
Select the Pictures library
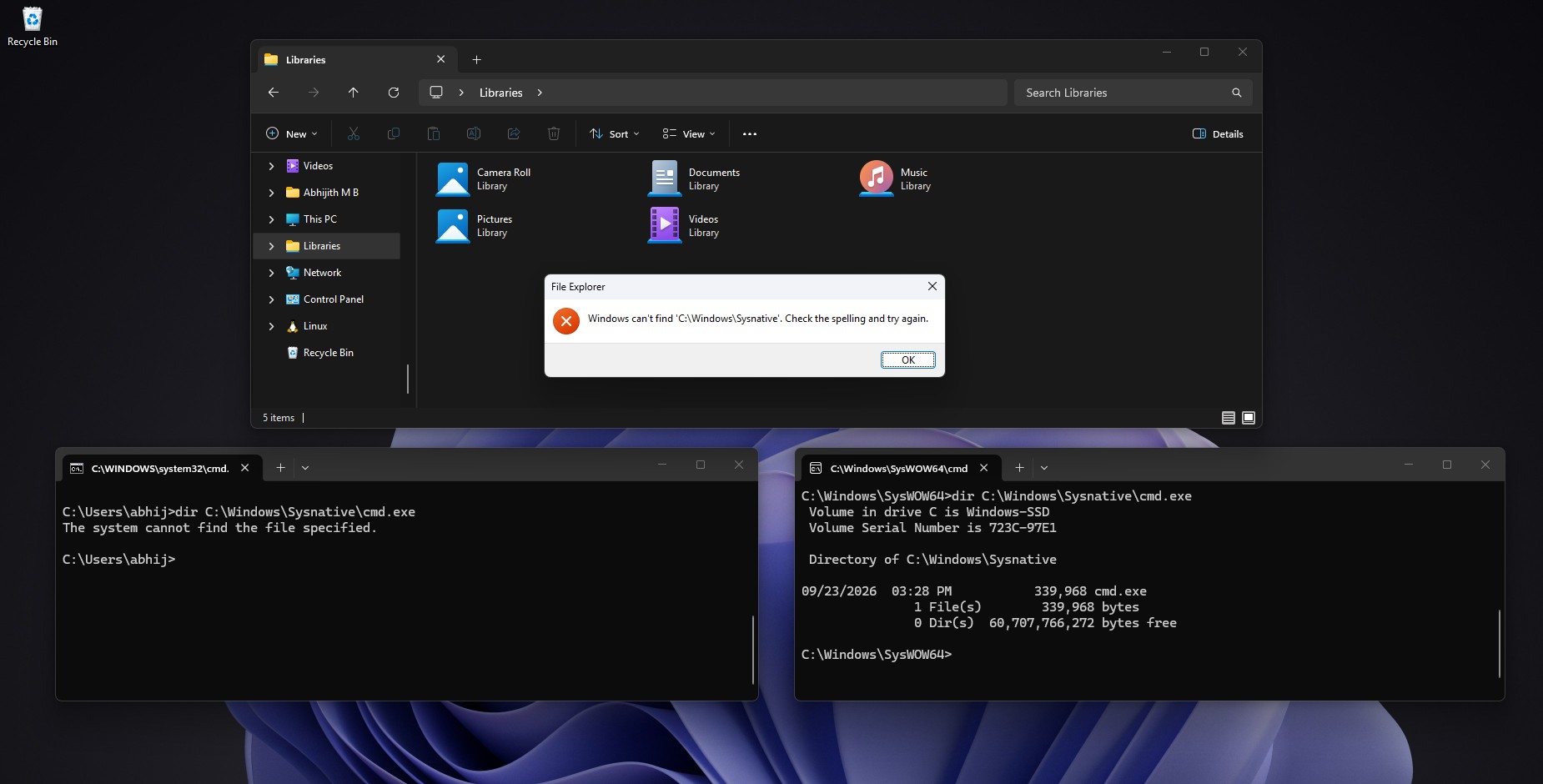pyautogui.click(x=475, y=226)
